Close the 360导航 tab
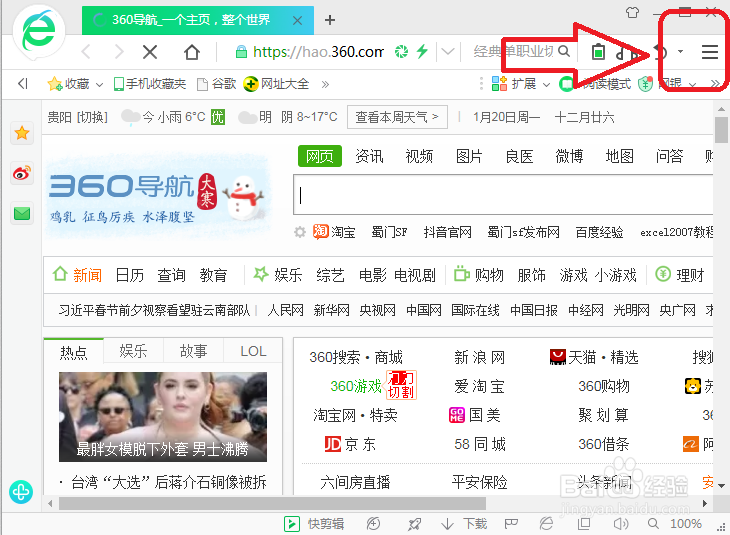 [x=297, y=20]
